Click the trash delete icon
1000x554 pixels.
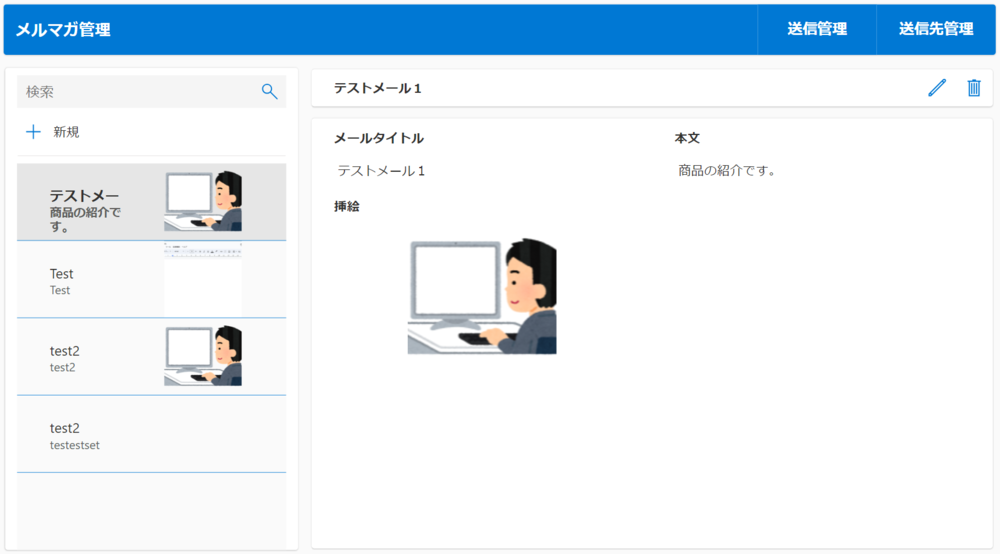(x=974, y=88)
